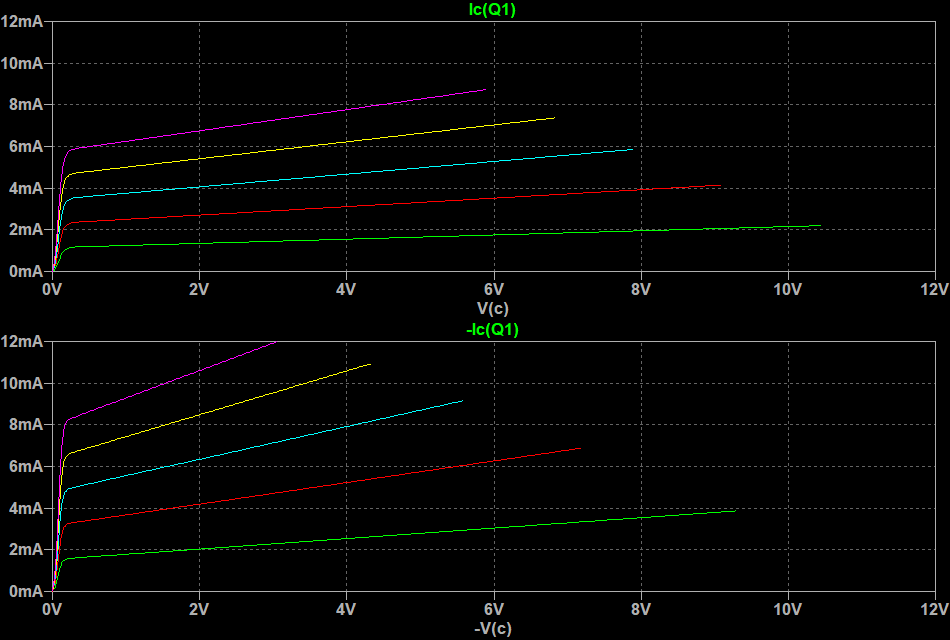Click 12mA tick in -Ic(Q1) pane
Viewport: 950px width, 640px height.
(x=22, y=342)
